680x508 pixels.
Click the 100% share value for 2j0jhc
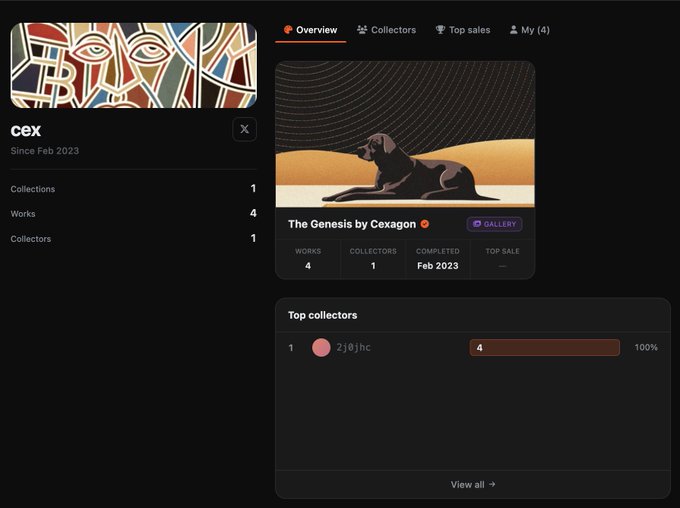coord(646,347)
